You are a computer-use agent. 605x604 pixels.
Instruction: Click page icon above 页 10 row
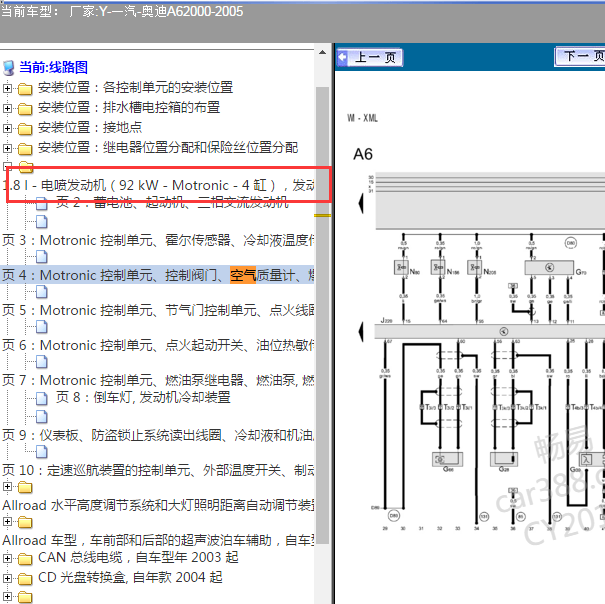[42, 452]
